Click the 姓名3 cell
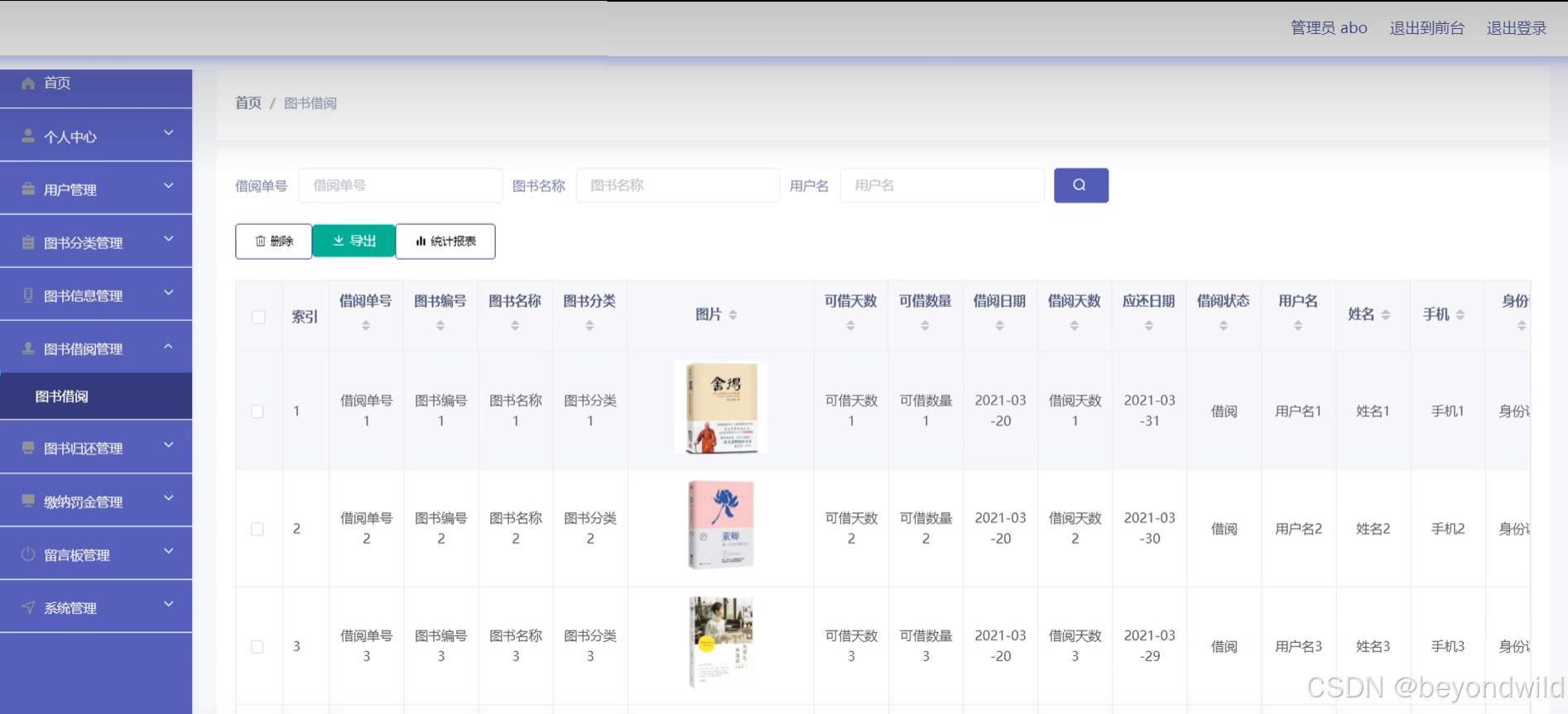Screen dimensions: 1568x714 [x=1373, y=646]
